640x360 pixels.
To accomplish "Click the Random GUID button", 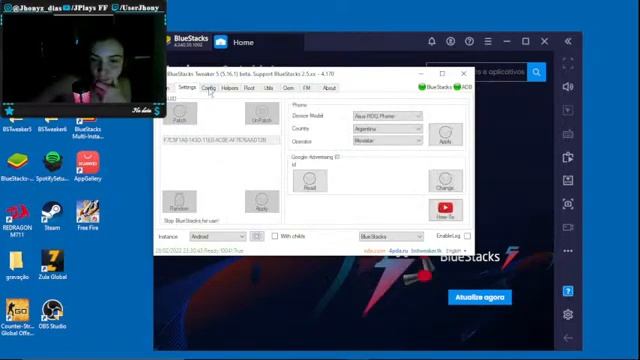I will click(x=180, y=202).
